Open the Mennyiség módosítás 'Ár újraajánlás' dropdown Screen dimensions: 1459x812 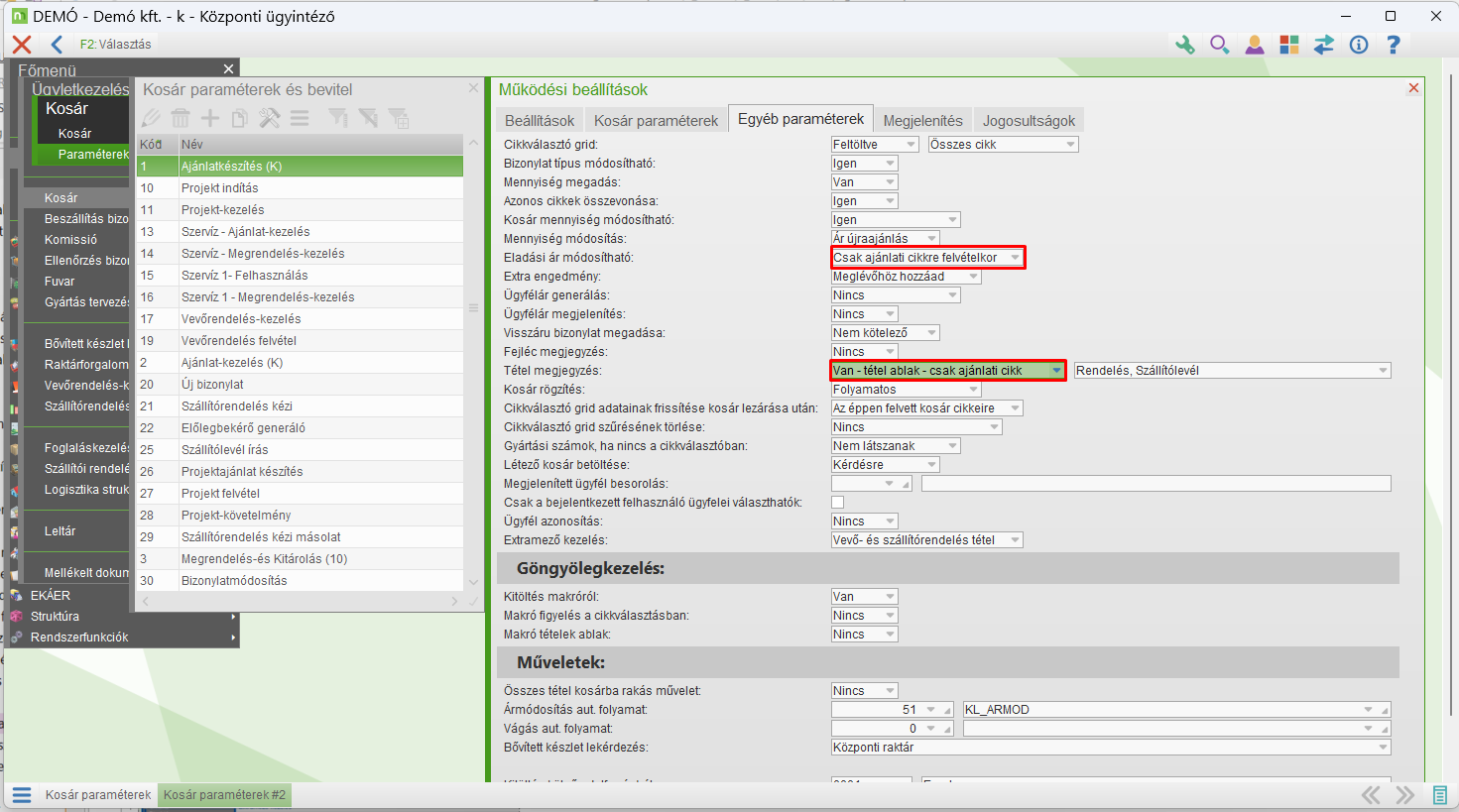[885, 239]
